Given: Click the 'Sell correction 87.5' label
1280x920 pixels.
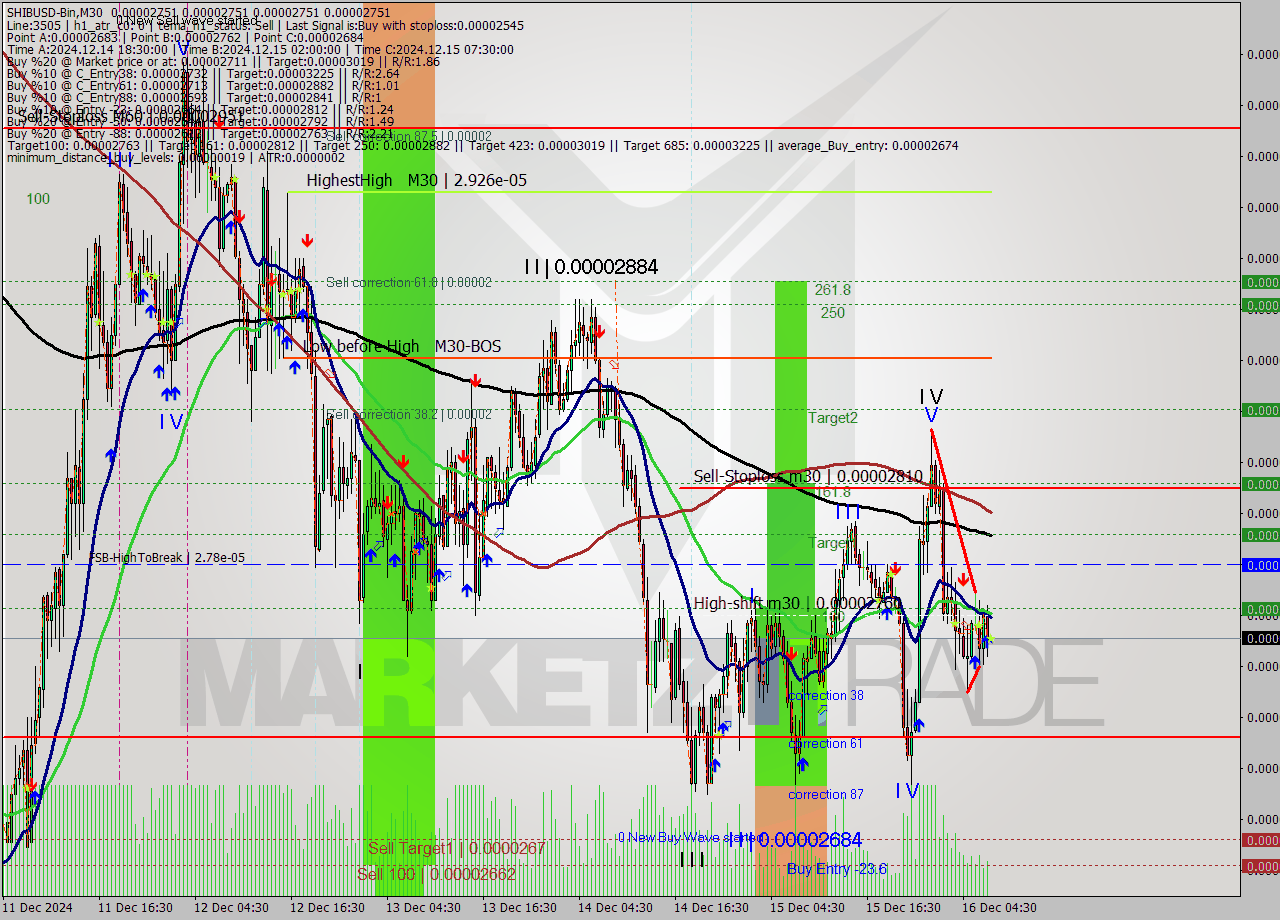Looking at the screenshot, I should [408, 136].
